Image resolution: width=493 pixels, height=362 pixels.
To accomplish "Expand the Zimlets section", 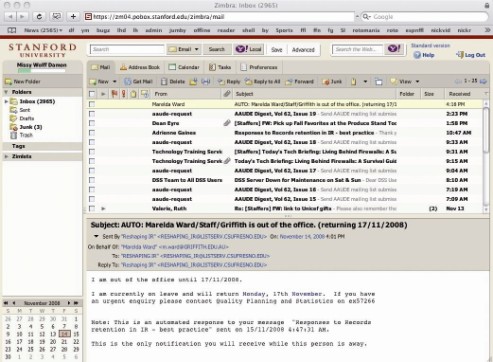I will [6, 156].
